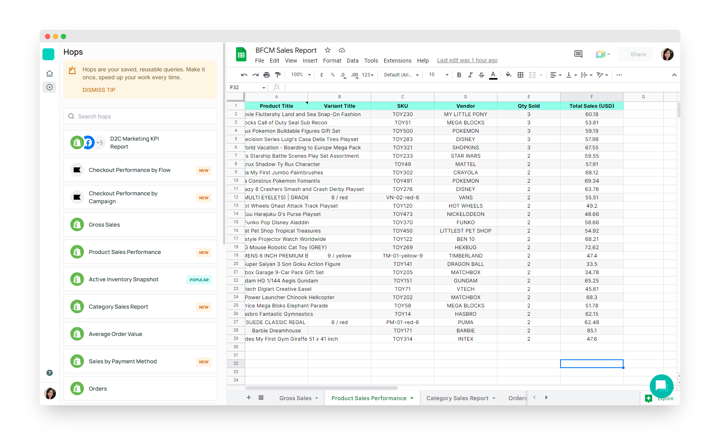
Task: Open the text wrapping dropdown
Action: tap(587, 75)
